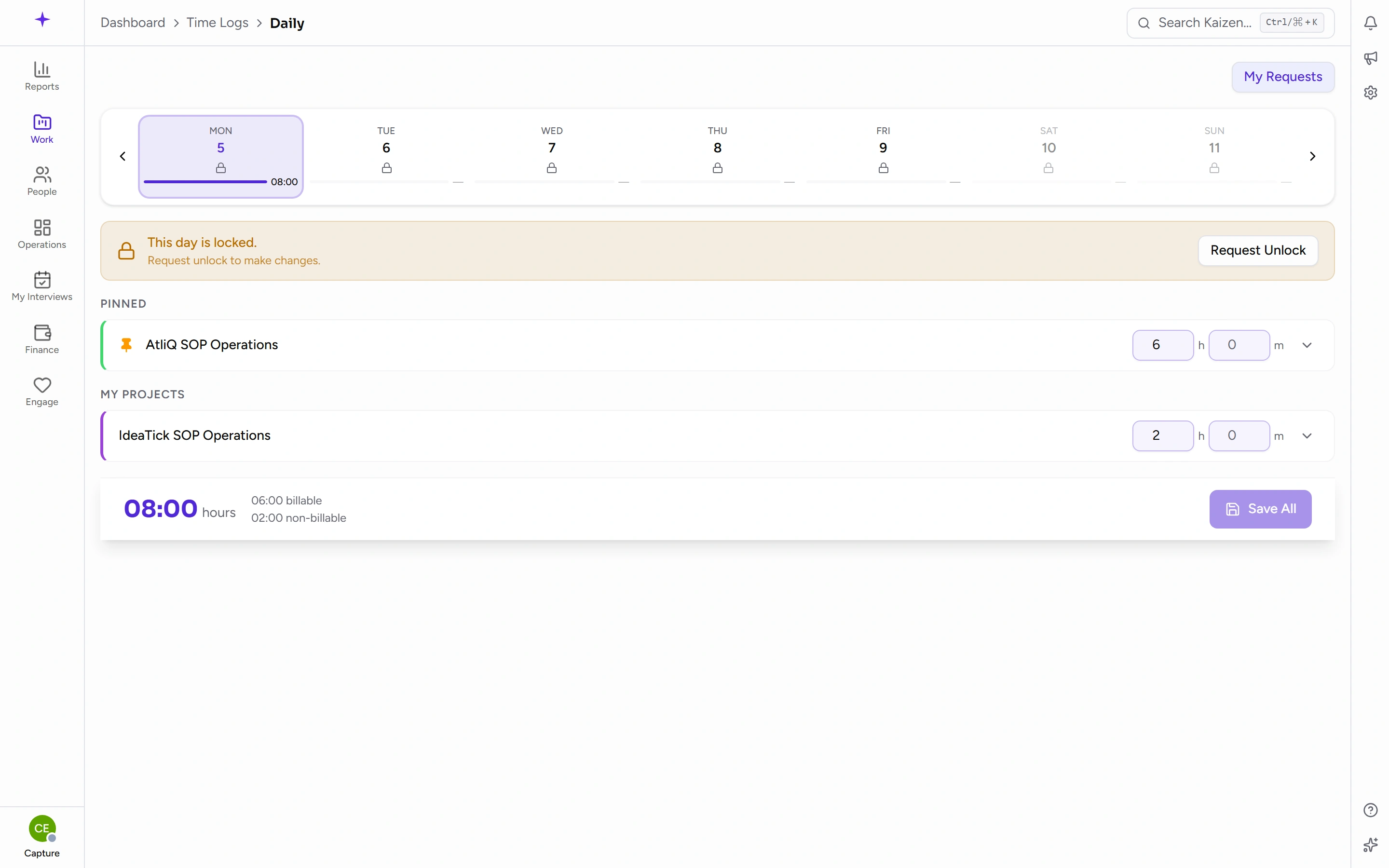
Task: Open the announcements megaphone icon
Action: point(1370,58)
